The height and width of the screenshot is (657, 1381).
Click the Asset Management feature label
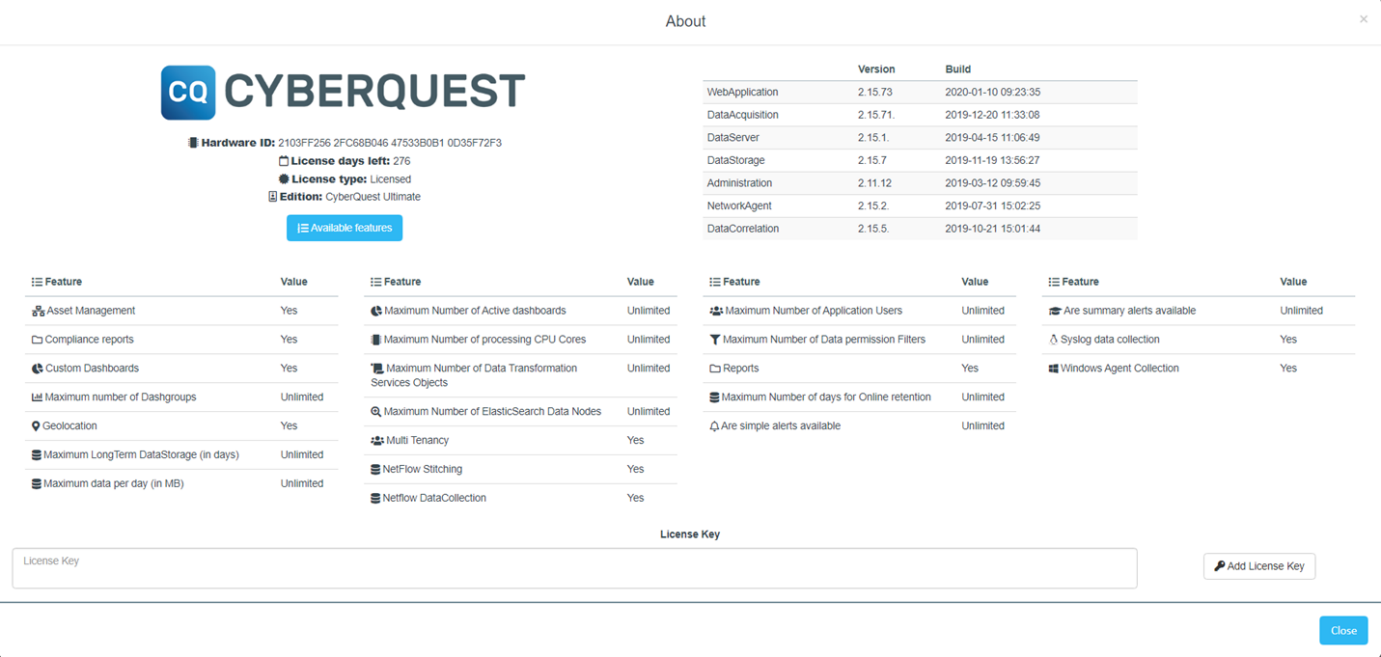pos(91,311)
